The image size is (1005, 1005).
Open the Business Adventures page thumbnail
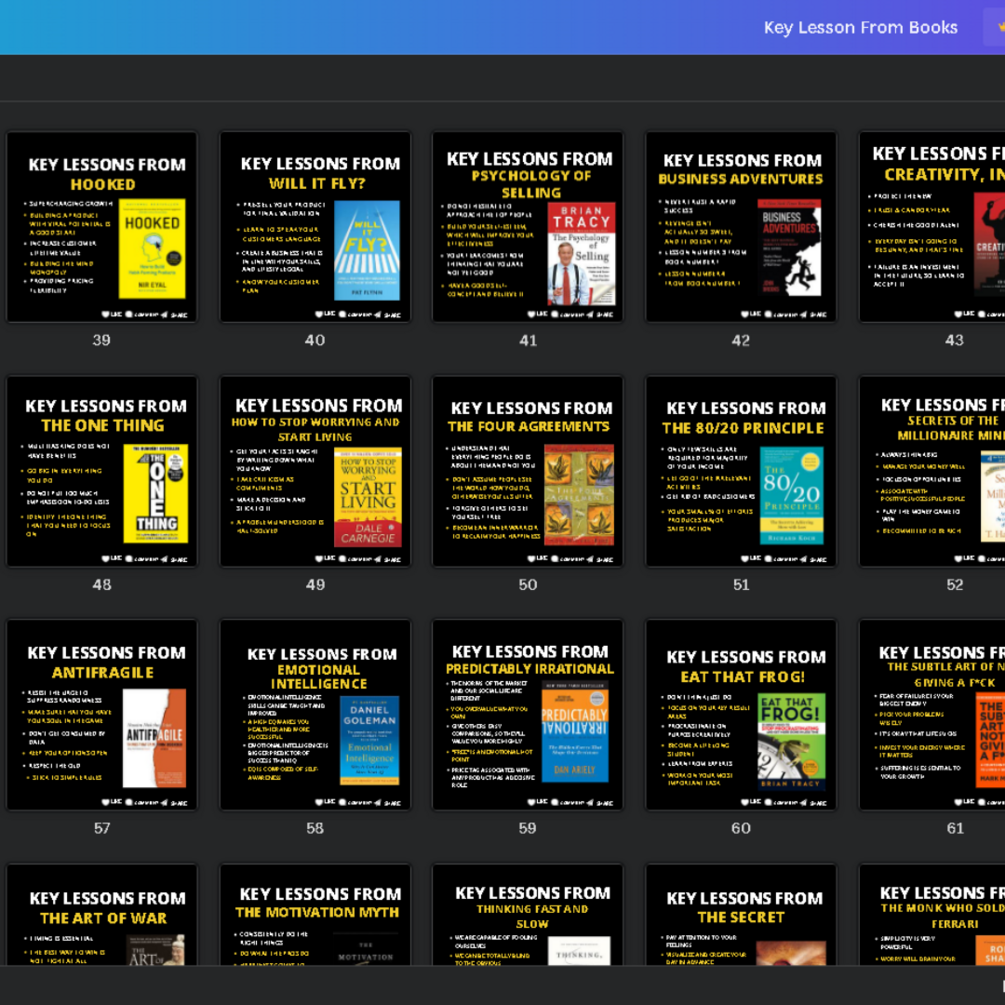pyautogui.click(x=741, y=227)
